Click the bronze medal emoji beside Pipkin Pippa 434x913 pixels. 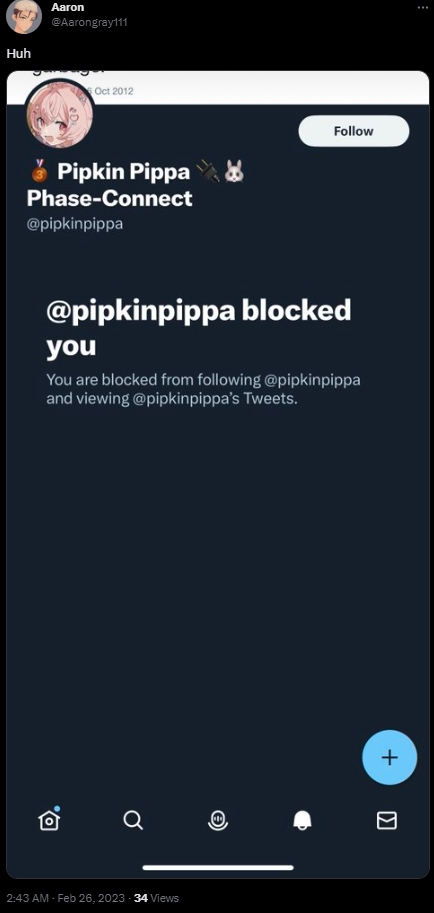38,172
